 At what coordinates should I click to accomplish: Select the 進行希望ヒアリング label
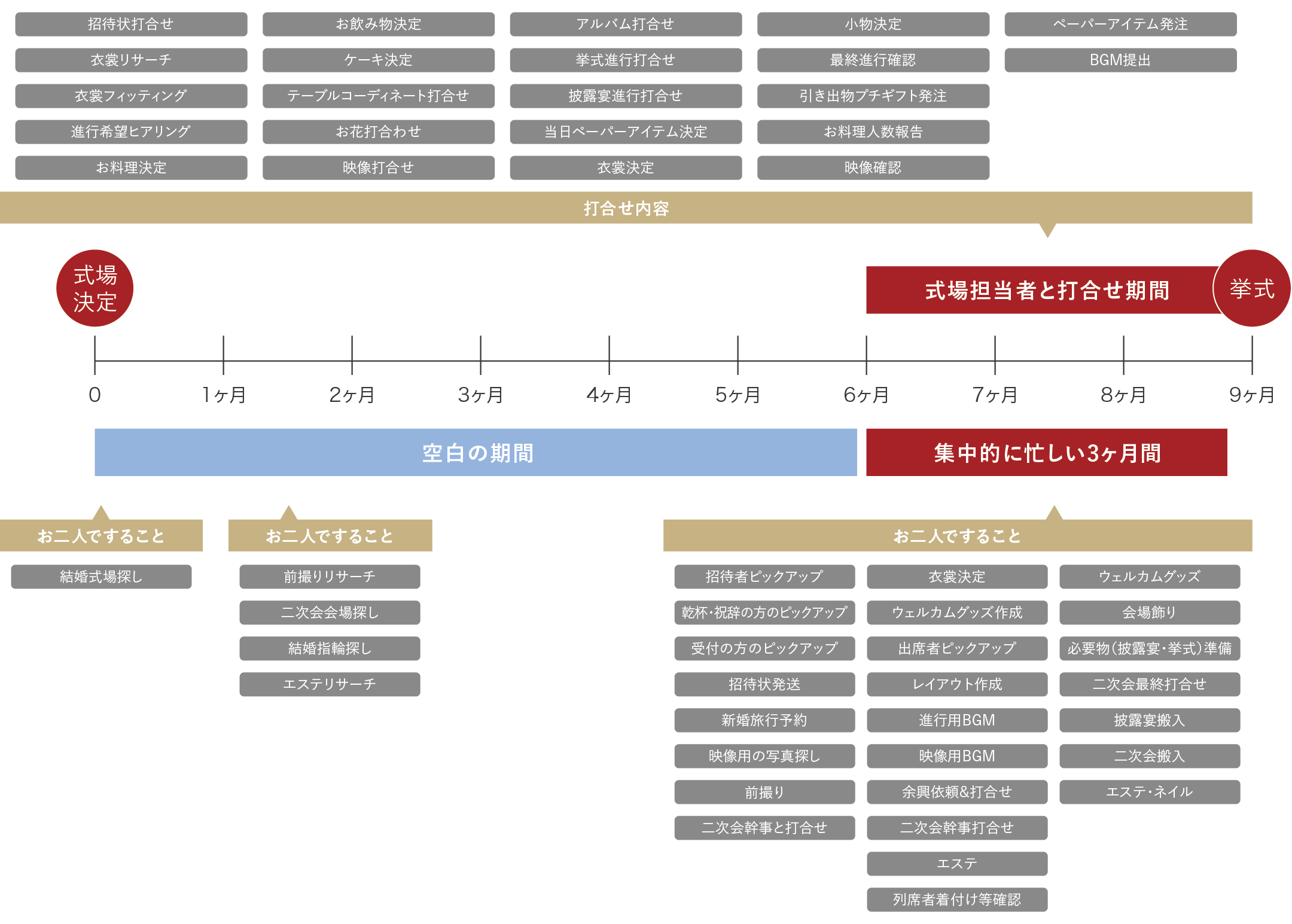pyautogui.click(x=131, y=132)
